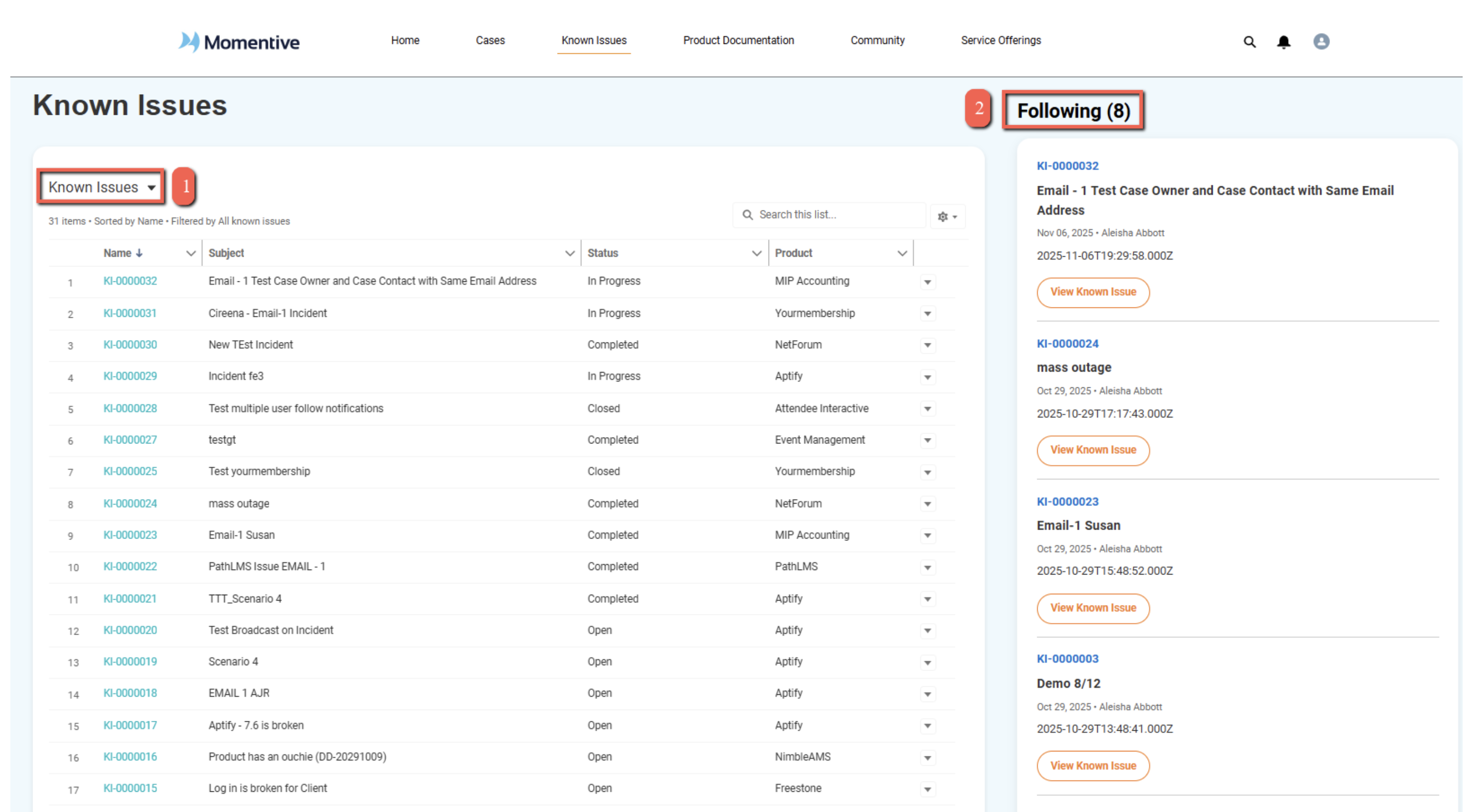Screen dimensions: 1473x812
Task: Click View Known Issue under KI-0000032
Action: coord(1093,292)
